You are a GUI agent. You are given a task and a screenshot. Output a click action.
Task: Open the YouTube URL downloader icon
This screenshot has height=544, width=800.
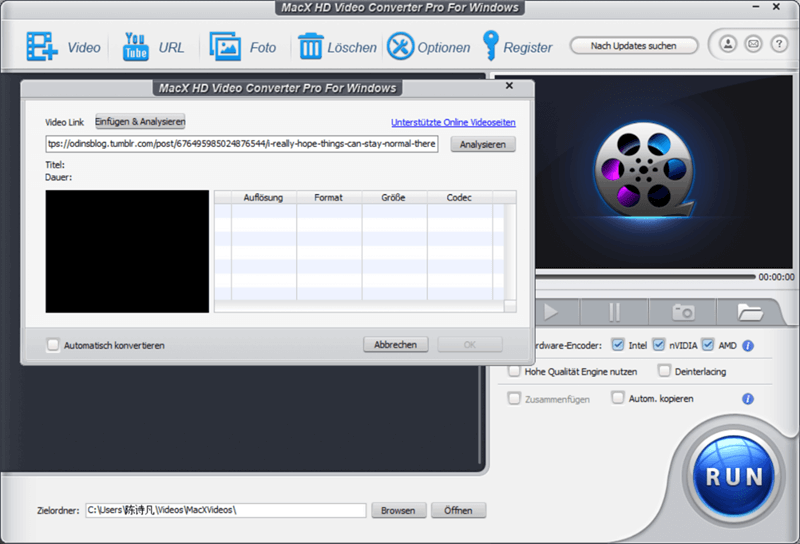(134, 46)
